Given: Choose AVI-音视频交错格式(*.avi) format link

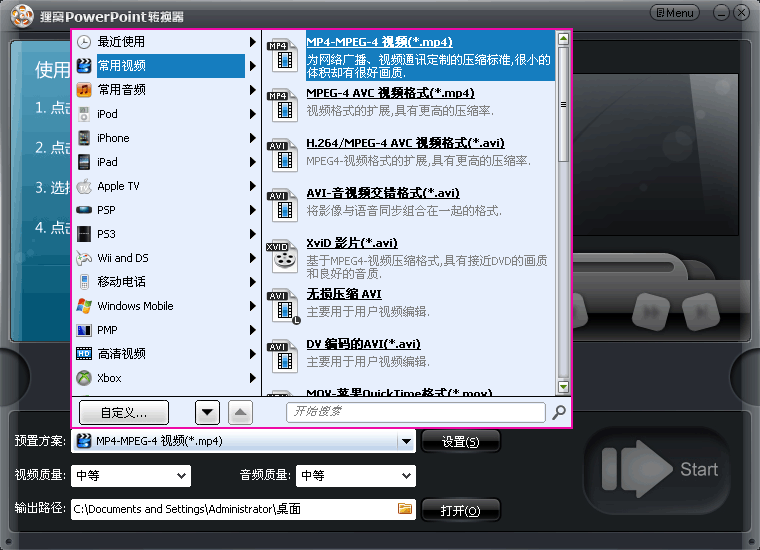Looking at the screenshot, I should [x=383, y=193].
